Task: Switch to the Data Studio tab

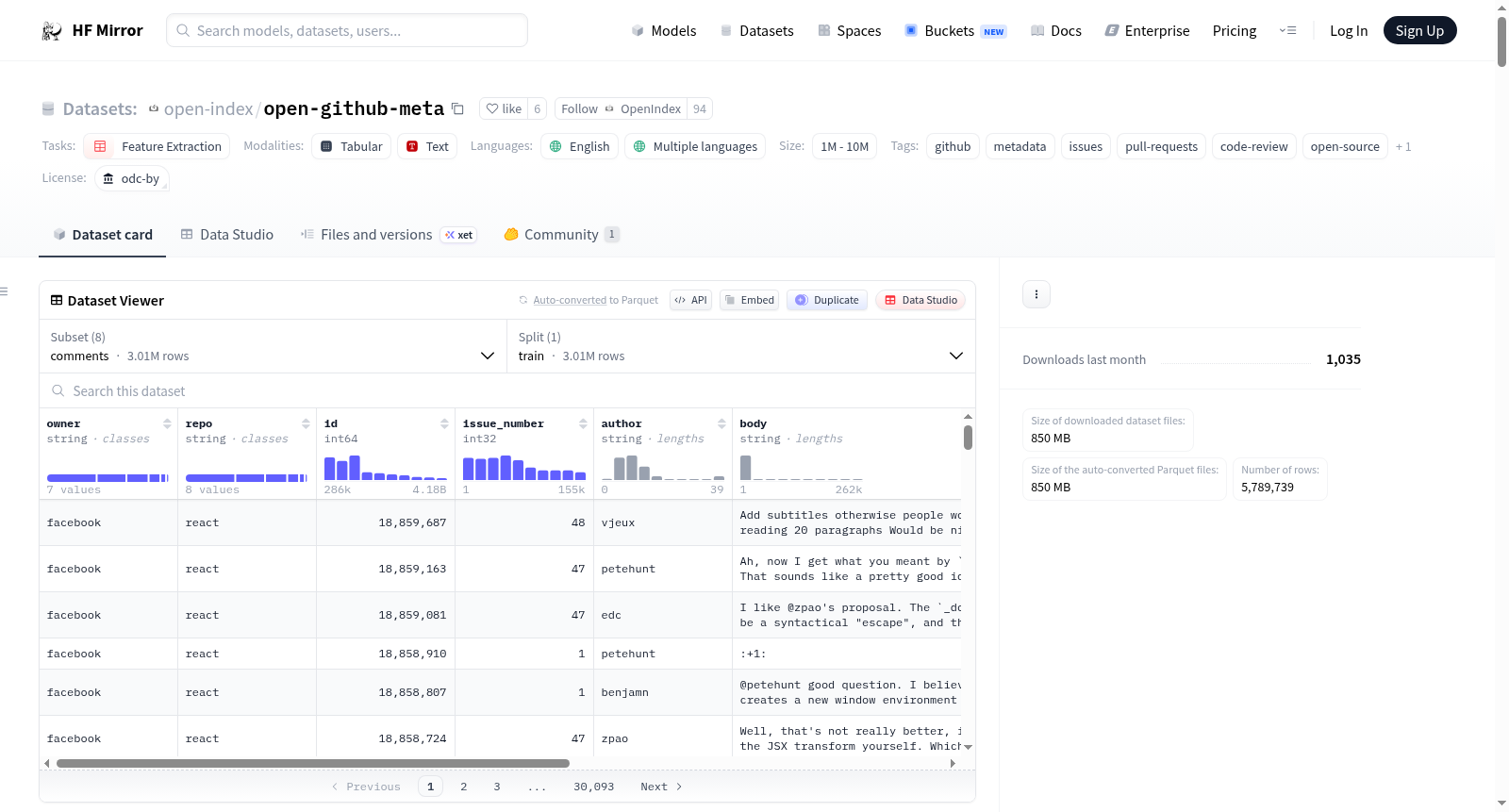Action: coord(227,235)
